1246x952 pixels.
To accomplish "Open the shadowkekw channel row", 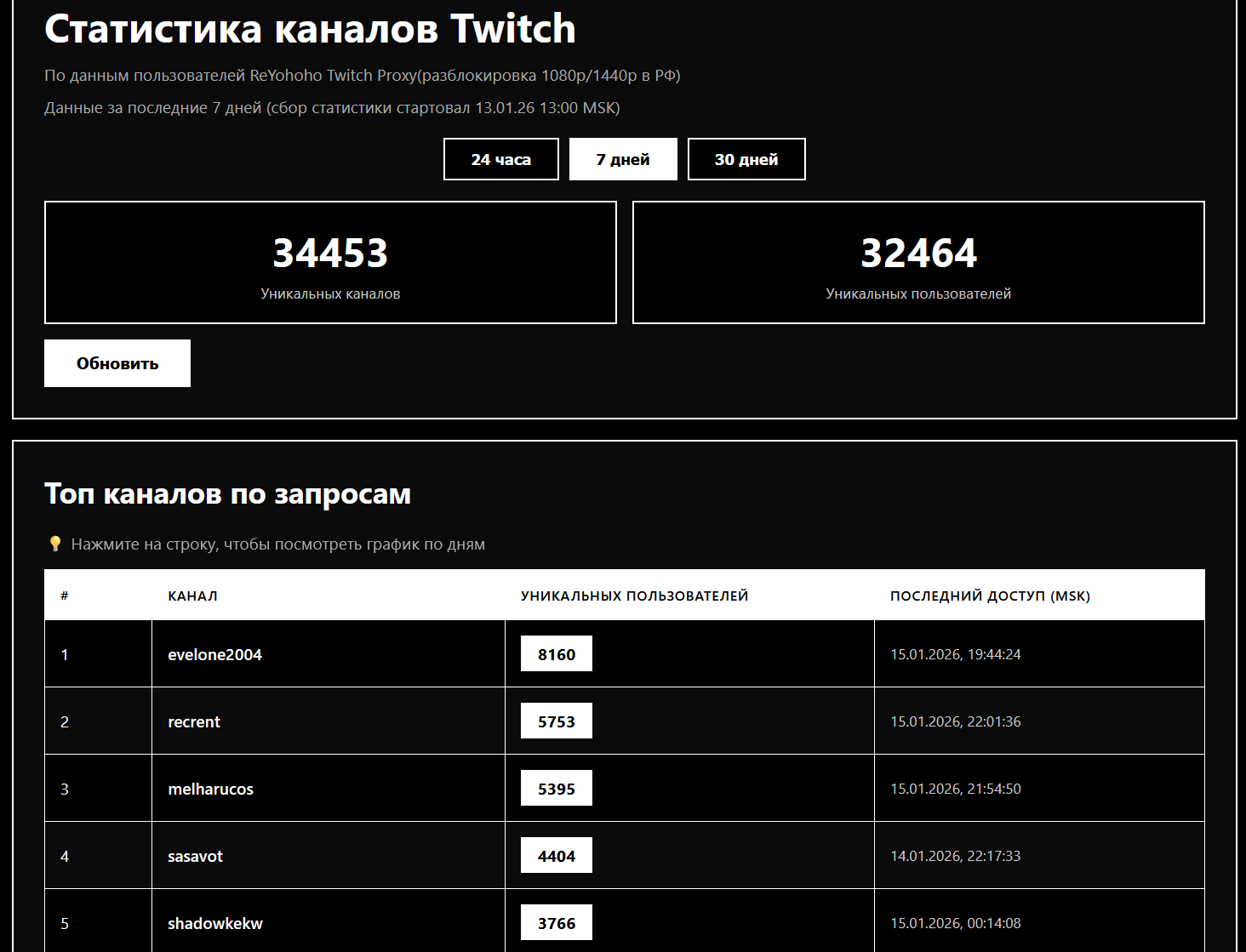I will click(625, 922).
